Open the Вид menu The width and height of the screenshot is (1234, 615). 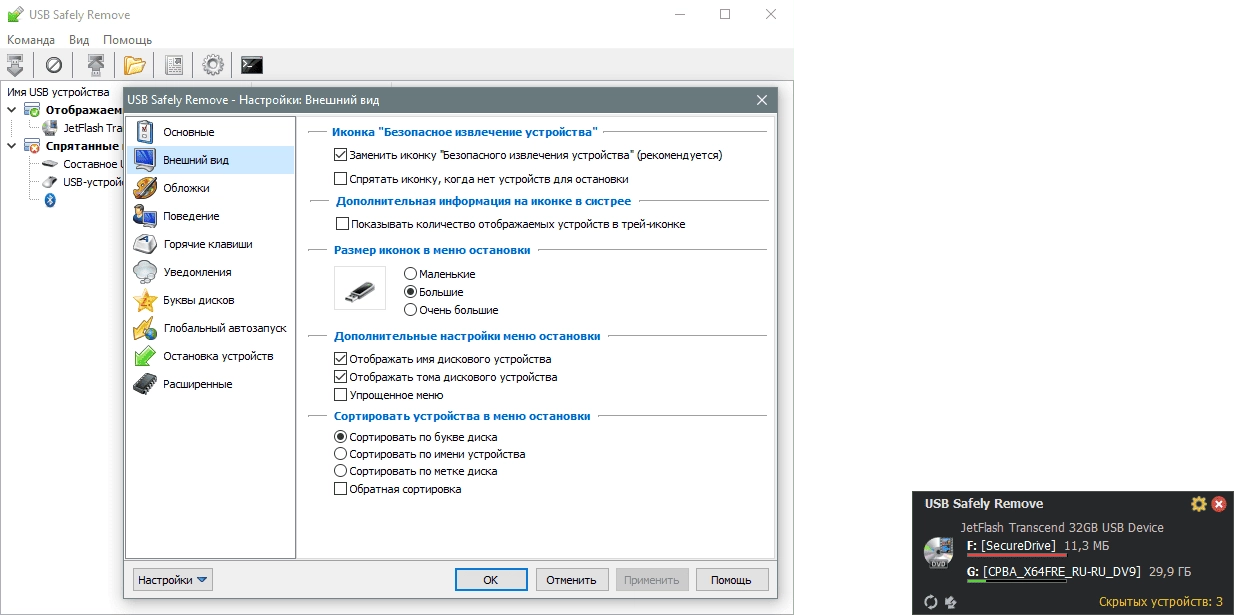79,40
